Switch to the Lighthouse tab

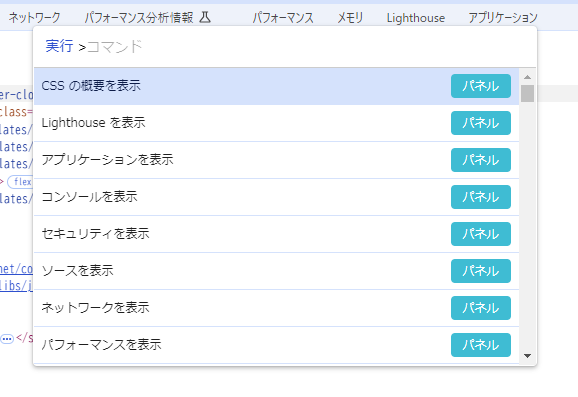pyautogui.click(x=415, y=17)
